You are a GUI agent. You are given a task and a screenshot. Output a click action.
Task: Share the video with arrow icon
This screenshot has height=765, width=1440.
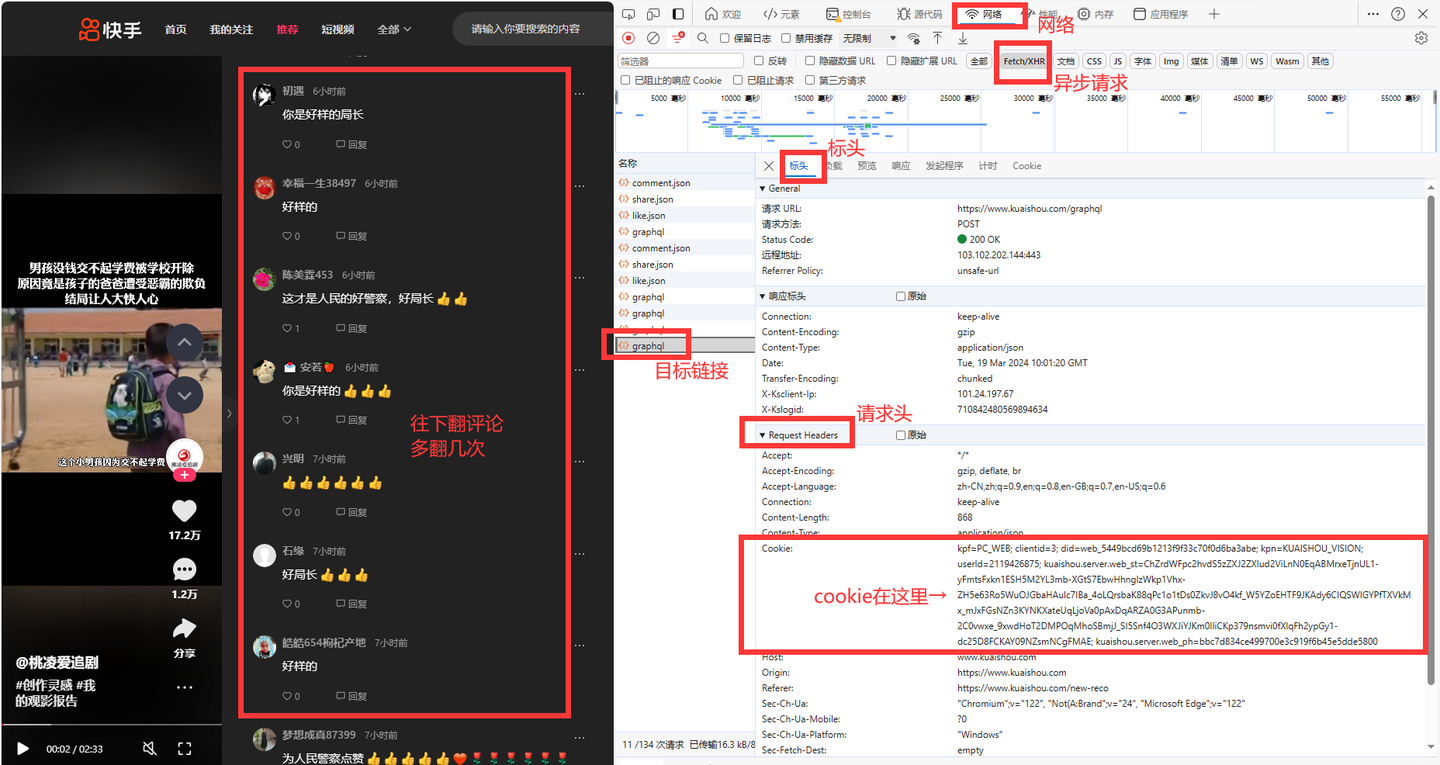pos(184,628)
